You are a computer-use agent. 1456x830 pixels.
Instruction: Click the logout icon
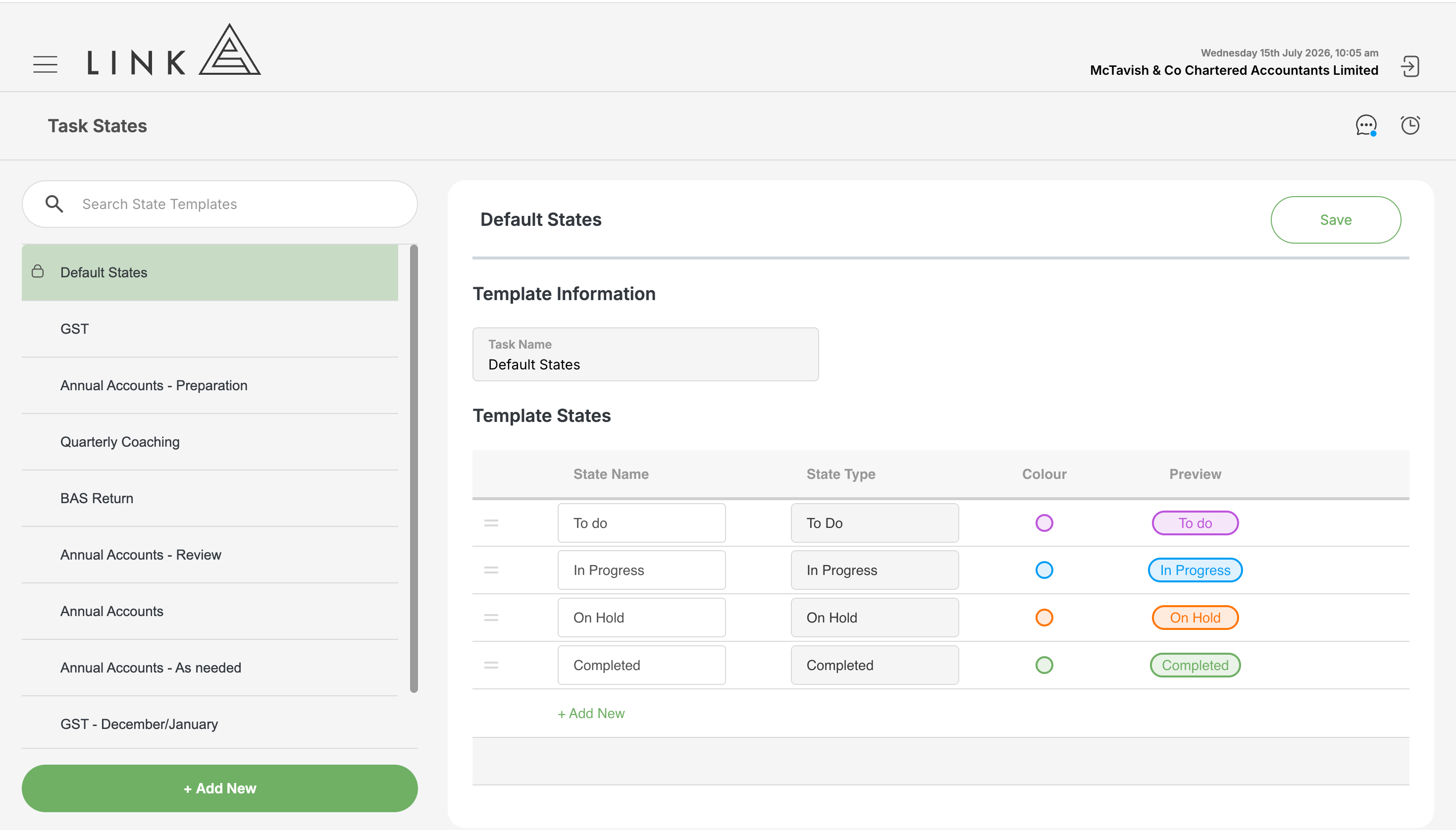coord(1410,66)
